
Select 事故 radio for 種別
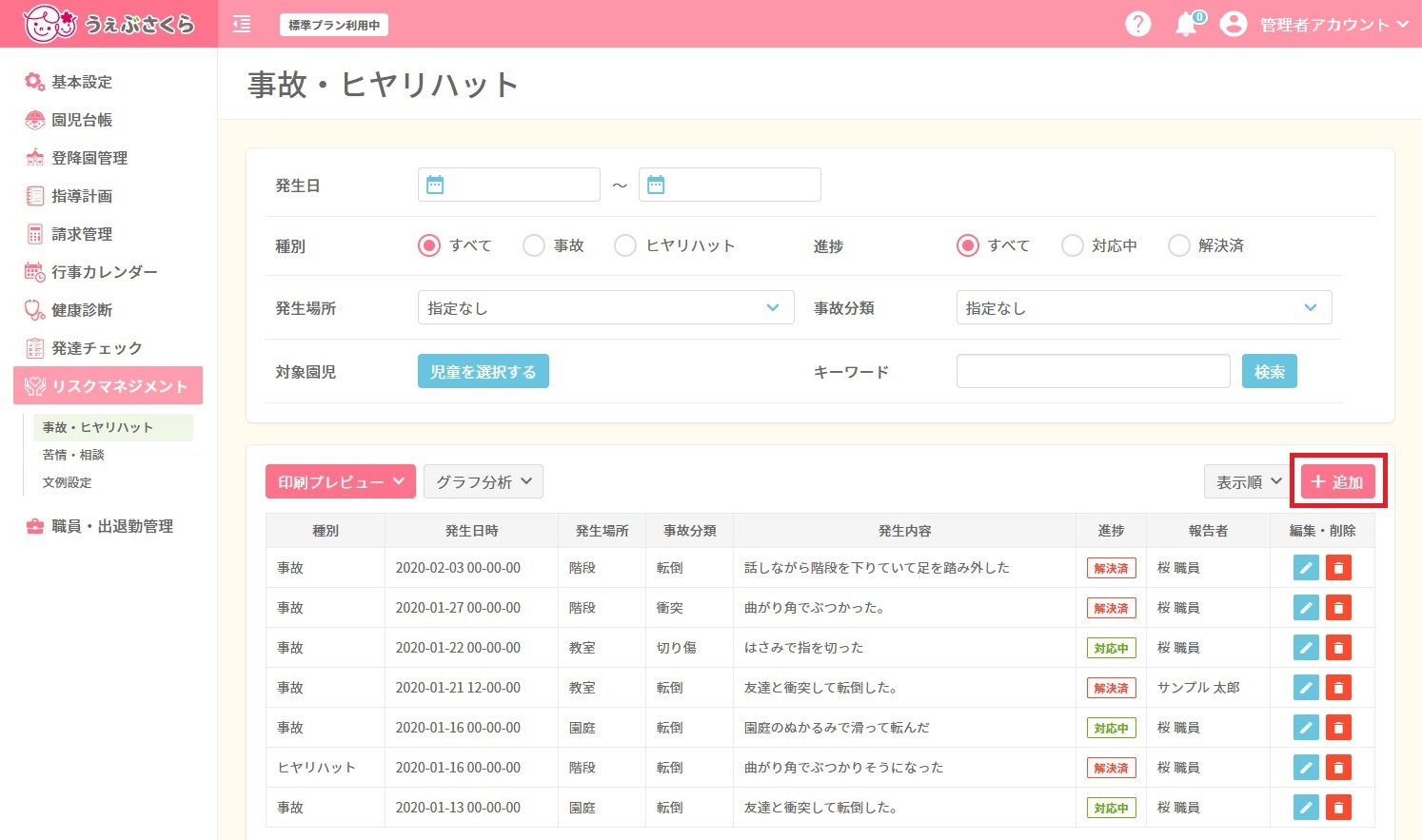(x=534, y=245)
